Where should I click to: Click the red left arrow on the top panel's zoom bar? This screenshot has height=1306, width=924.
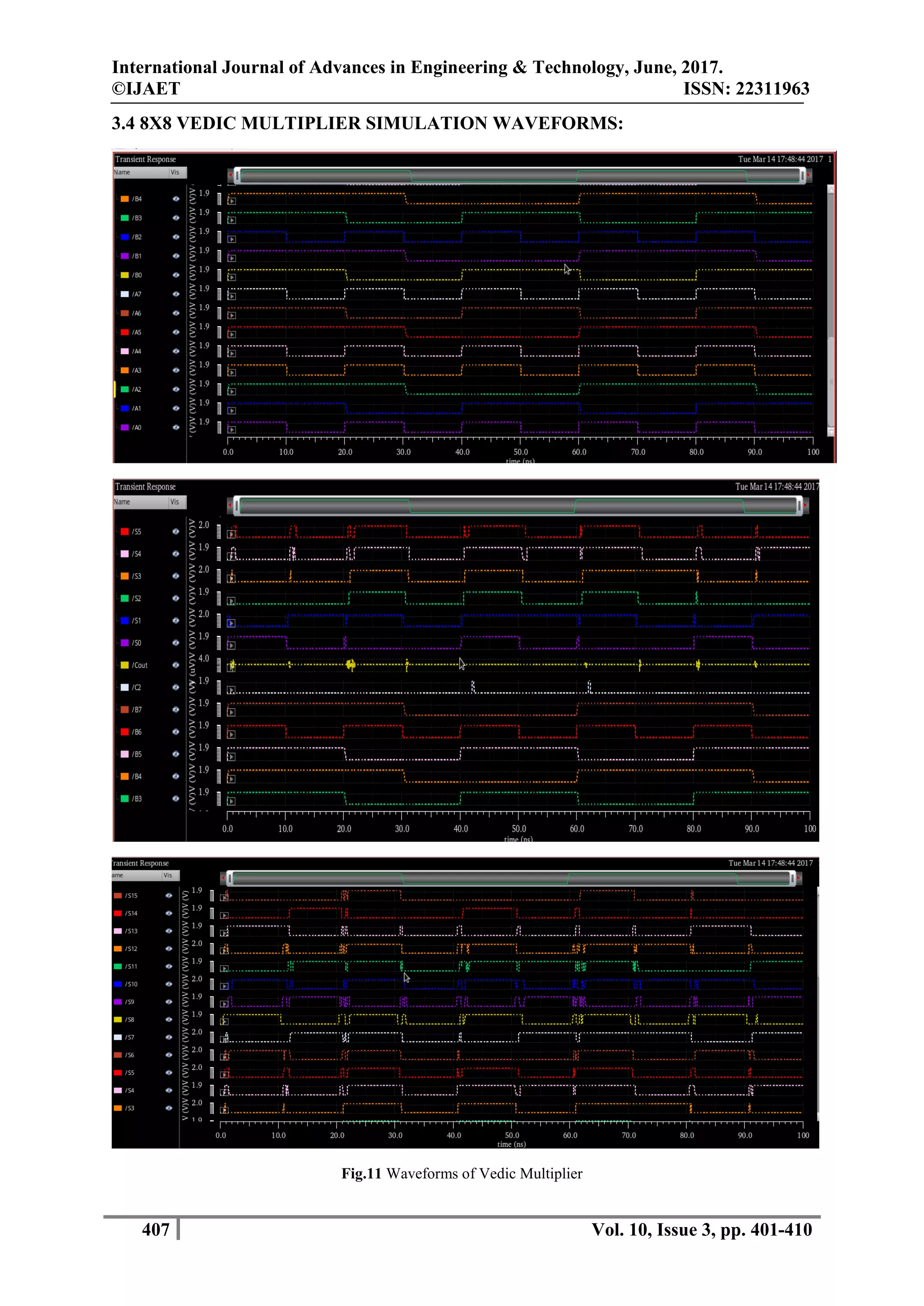point(231,175)
